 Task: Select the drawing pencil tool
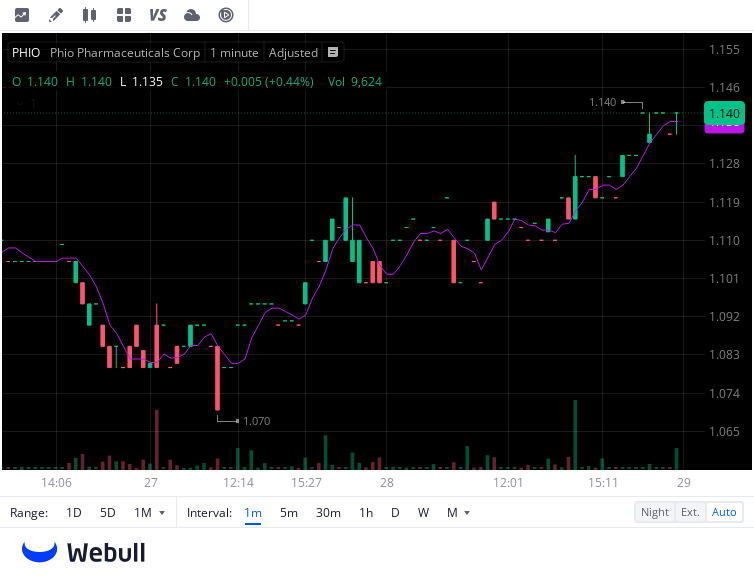tap(56, 15)
